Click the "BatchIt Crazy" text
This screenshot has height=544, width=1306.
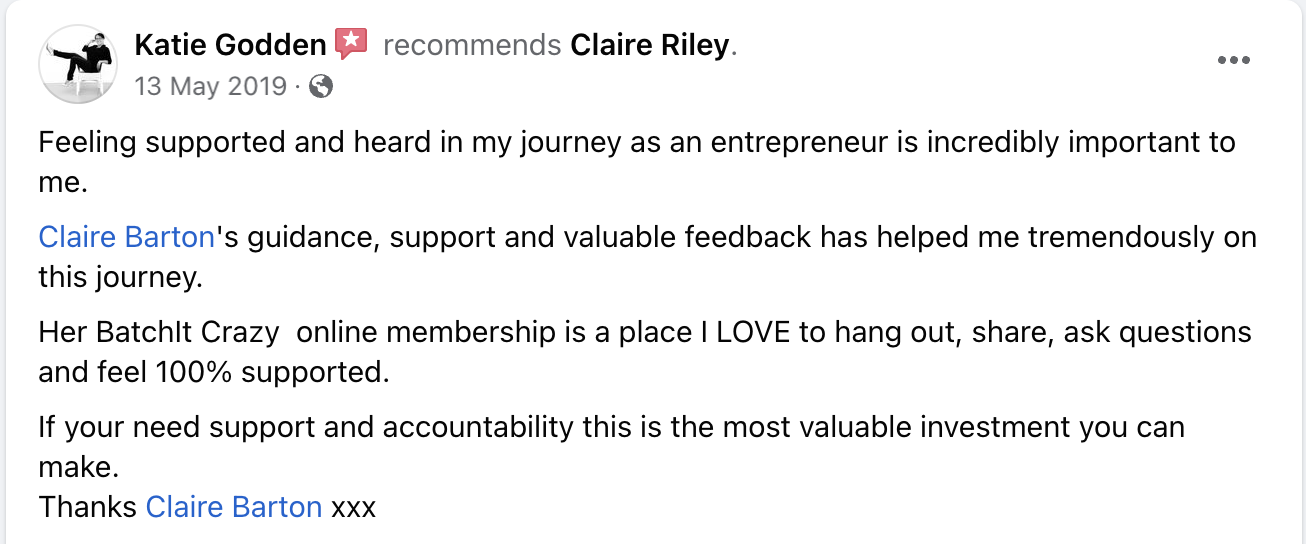(x=186, y=332)
